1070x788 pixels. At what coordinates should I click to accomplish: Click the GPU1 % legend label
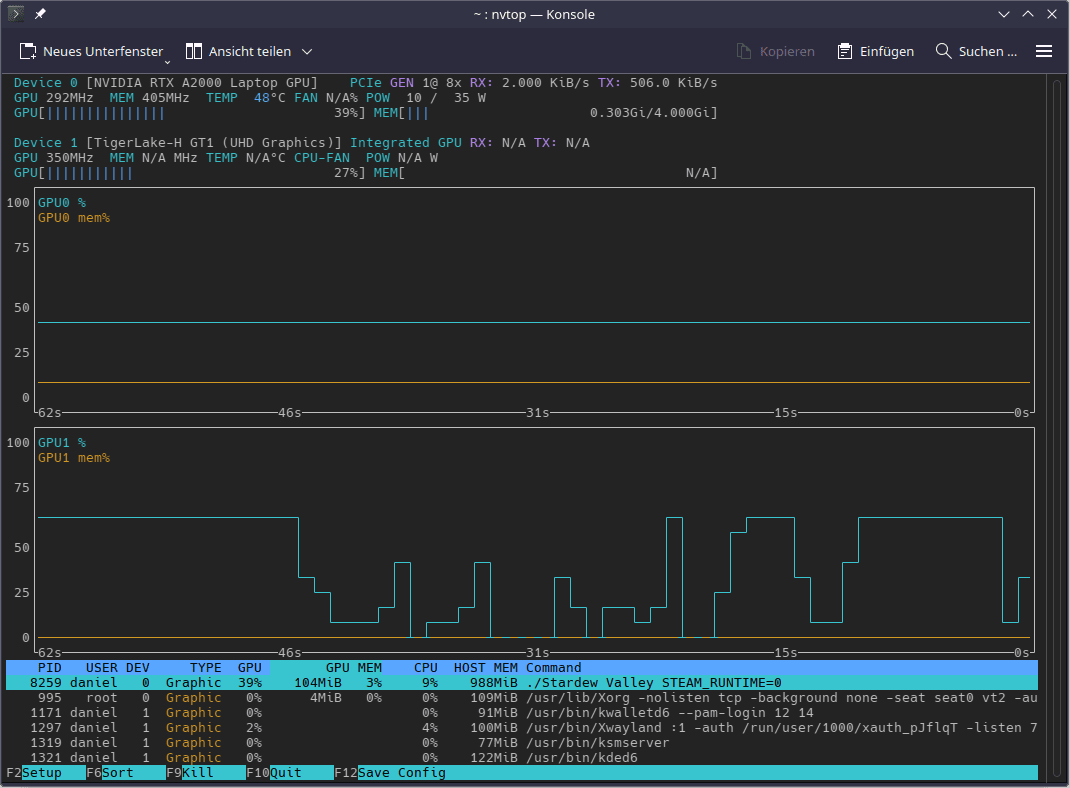tap(62, 443)
